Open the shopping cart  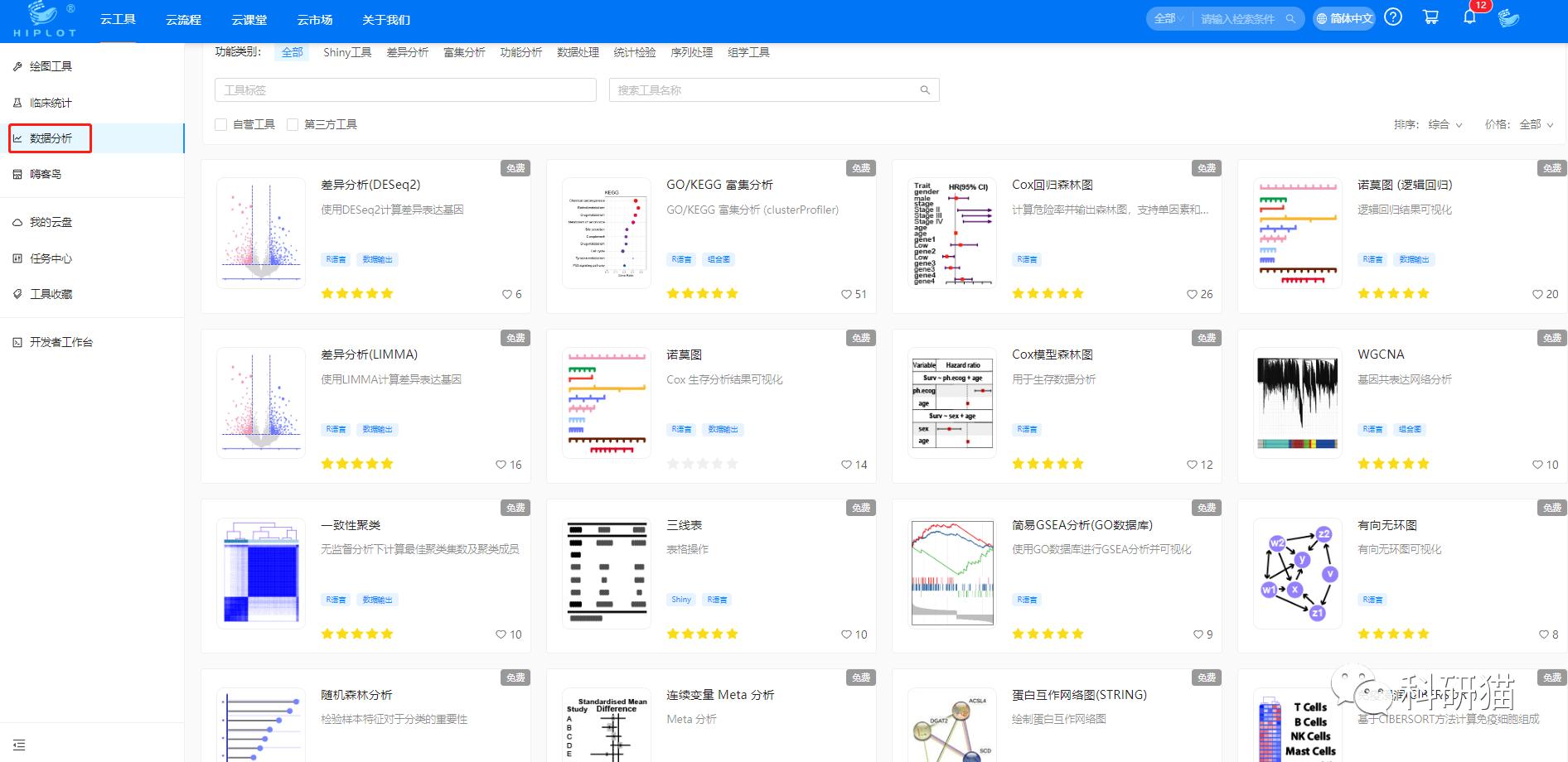[1430, 17]
